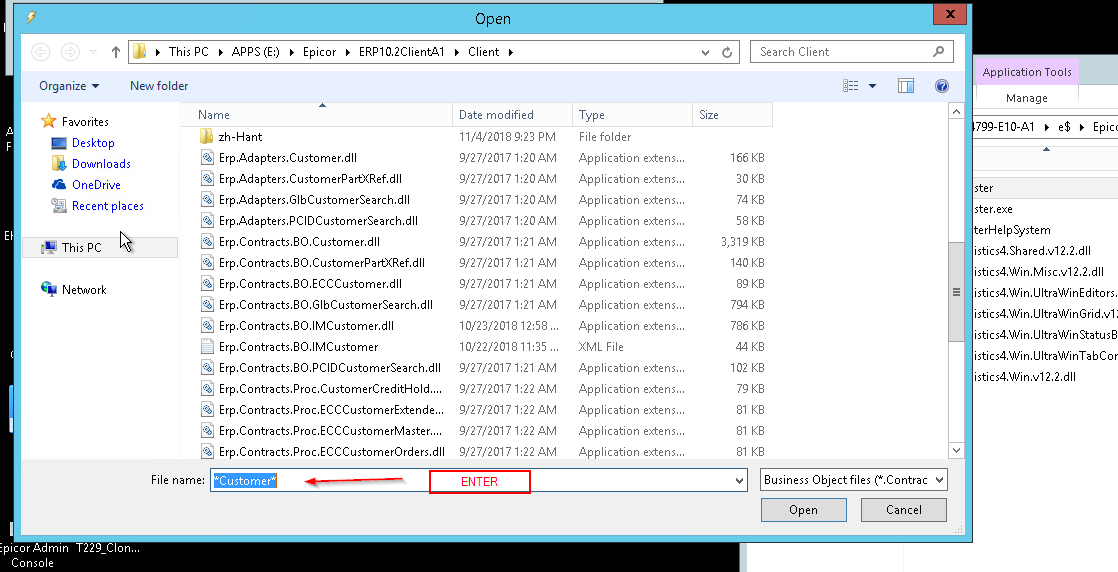The height and width of the screenshot is (572, 1118).
Task: Select Downloads in Favorites
Action: [x=101, y=163]
